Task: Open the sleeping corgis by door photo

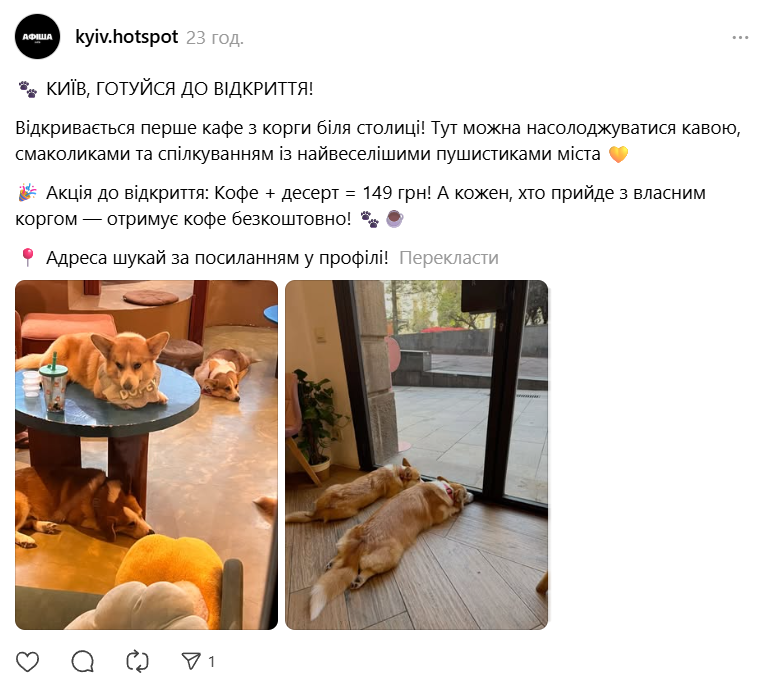Action: pyautogui.click(x=417, y=454)
